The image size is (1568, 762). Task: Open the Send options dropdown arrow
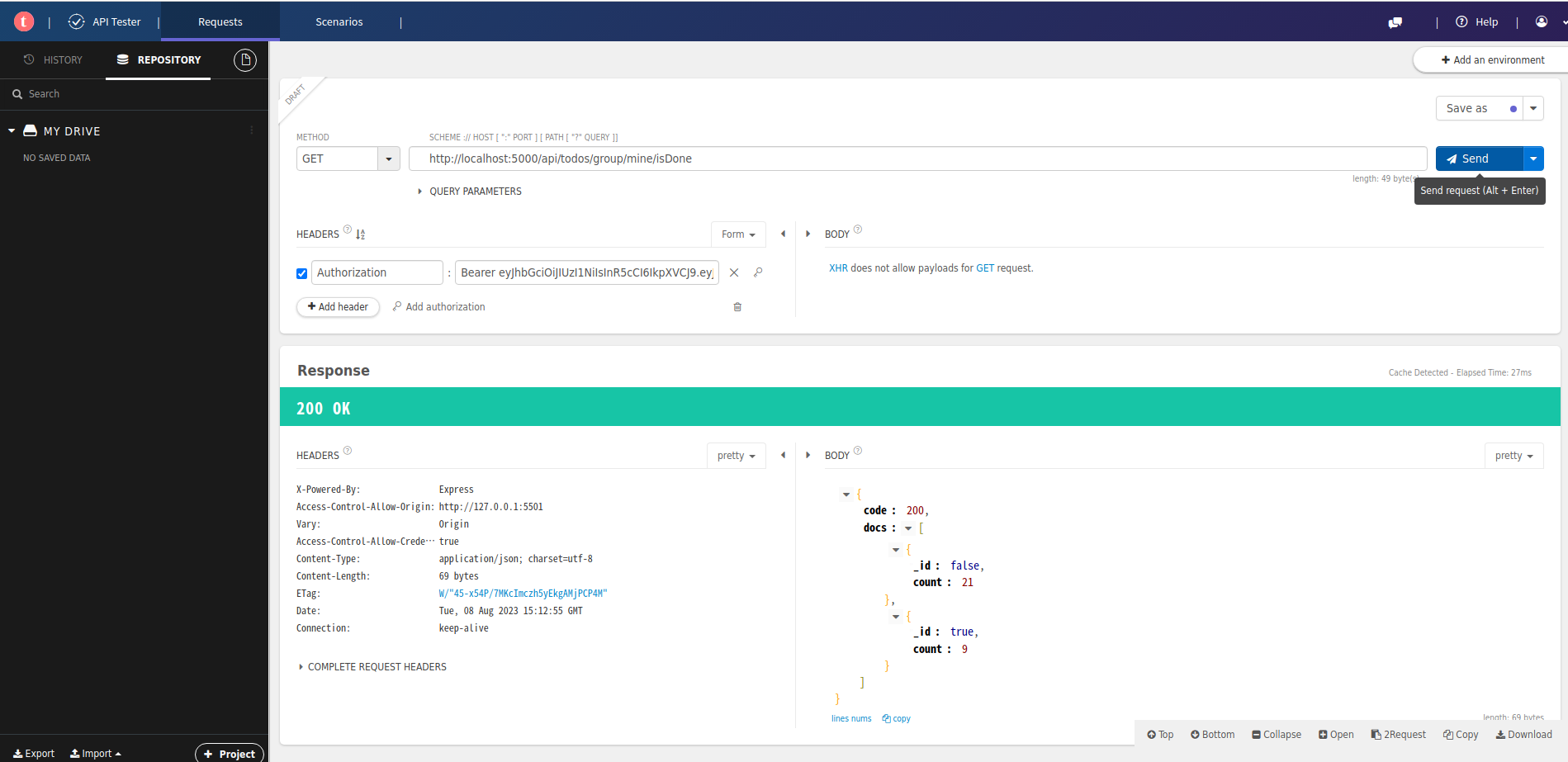[x=1533, y=159]
